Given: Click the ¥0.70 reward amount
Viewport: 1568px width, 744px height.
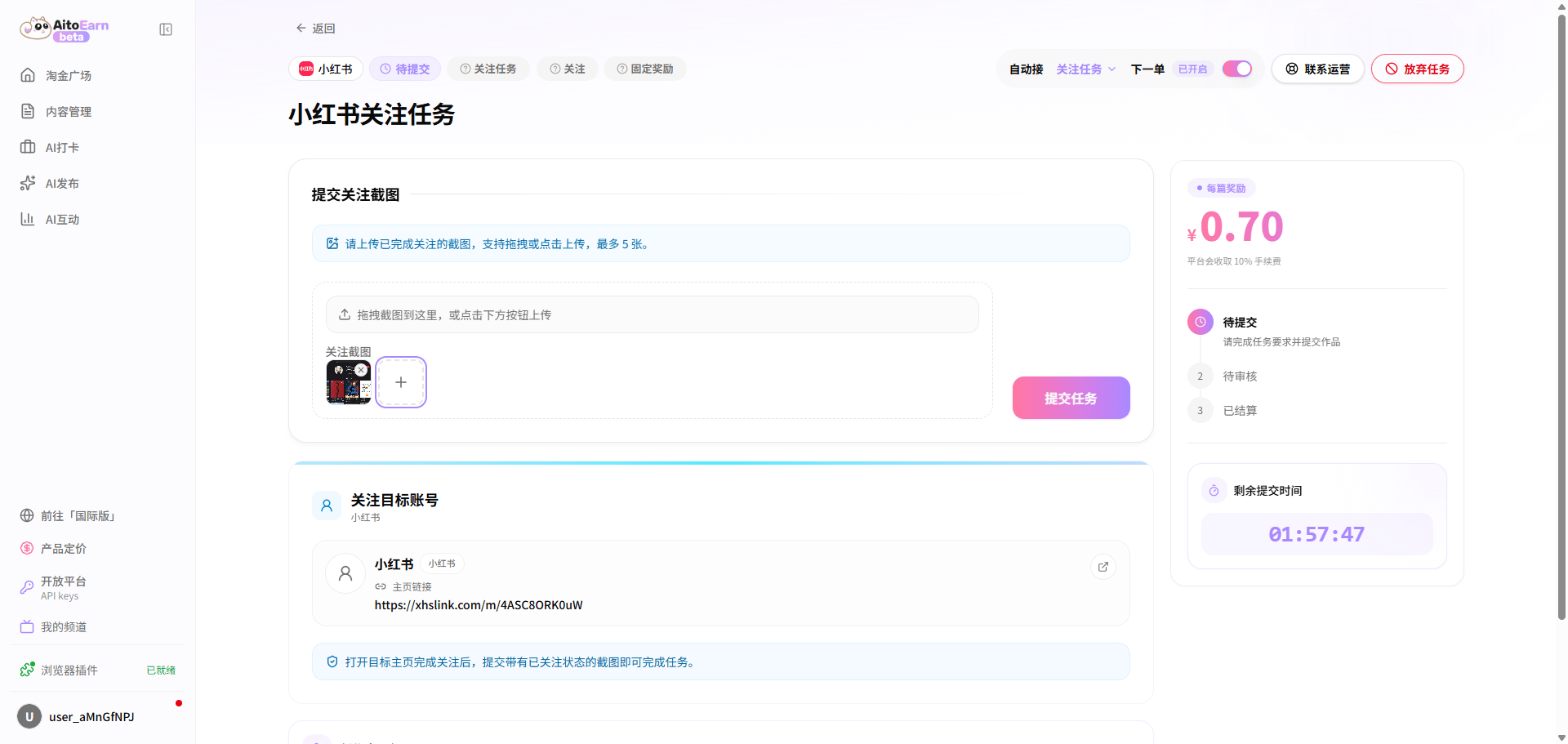Looking at the screenshot, I should 1236,227.
